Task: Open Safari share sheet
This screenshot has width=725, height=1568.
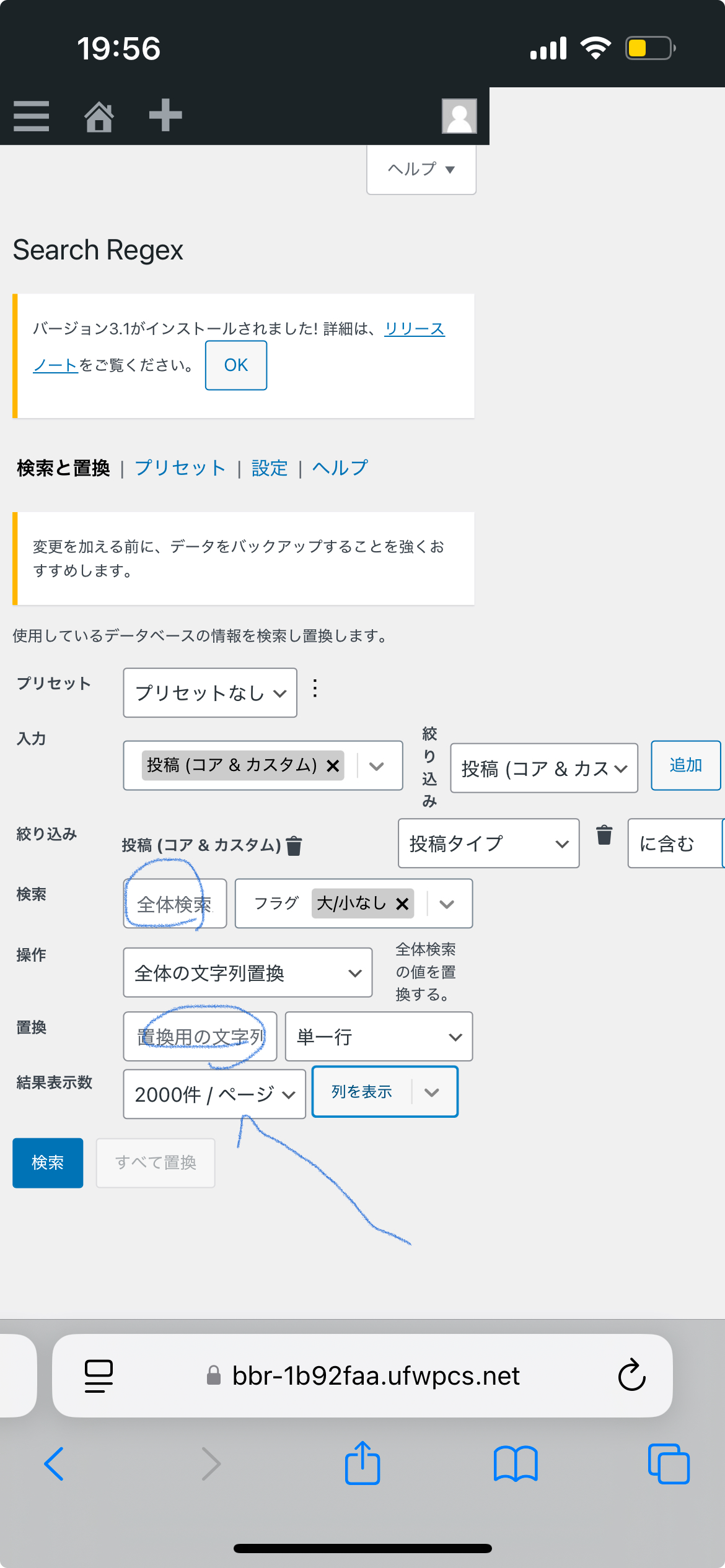Action: click(x=362, y=1464)
